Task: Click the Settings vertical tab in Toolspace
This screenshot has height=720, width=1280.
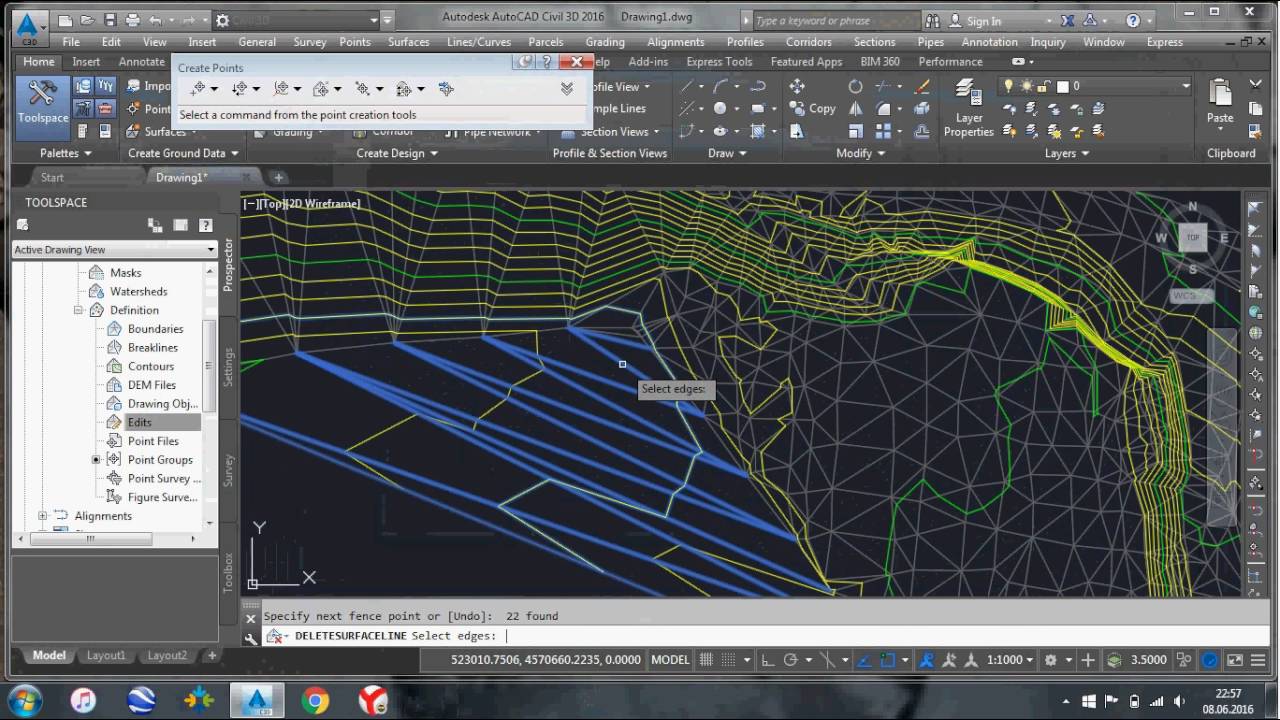Action: click(x=228, y=367)
